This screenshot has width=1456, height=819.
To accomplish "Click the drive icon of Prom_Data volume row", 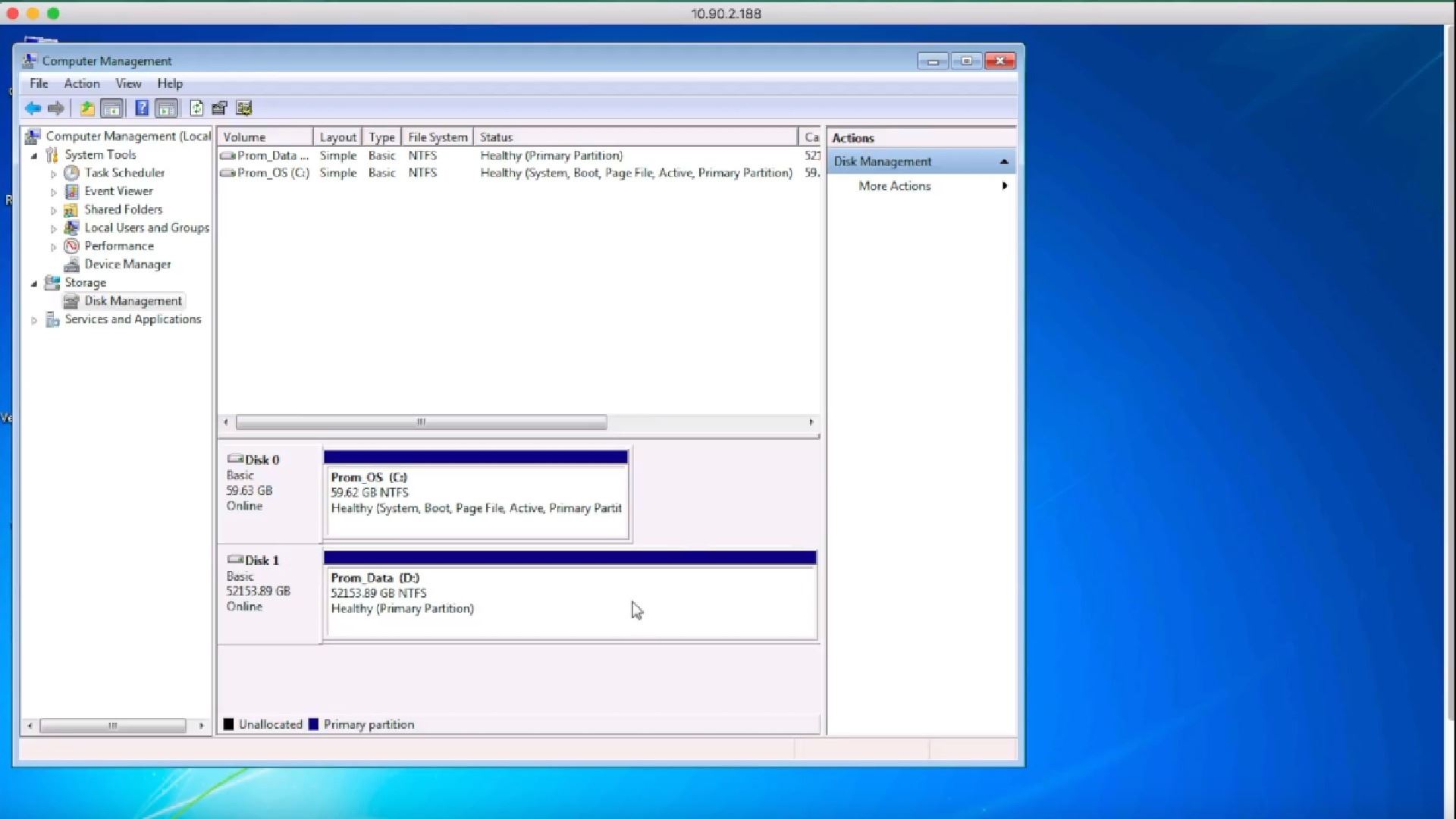I will tap(227, 155).
